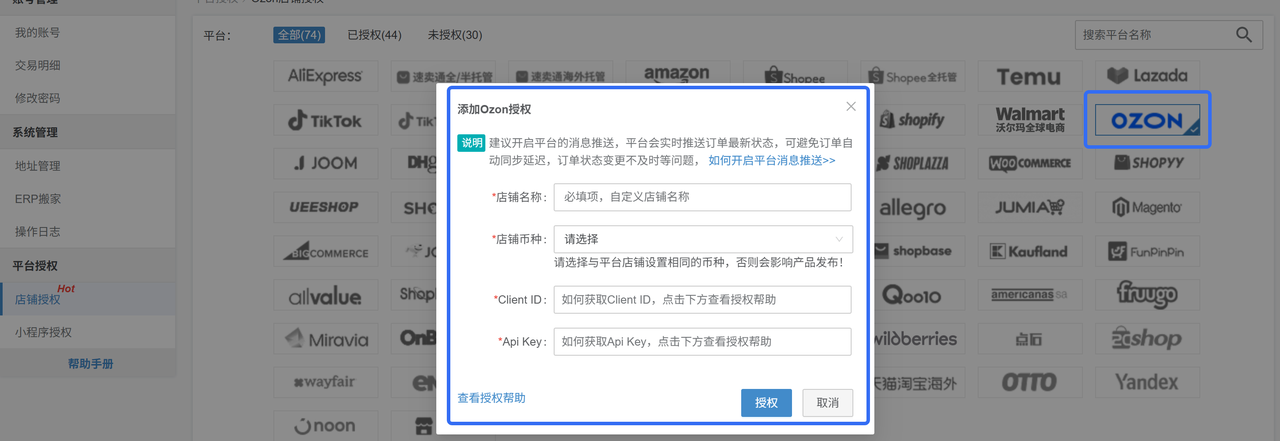Open the 如何开启平台消息推送>> link
Image resolution: width=1280 pixels, height=441 pixels.
click(x=771, y=160)
